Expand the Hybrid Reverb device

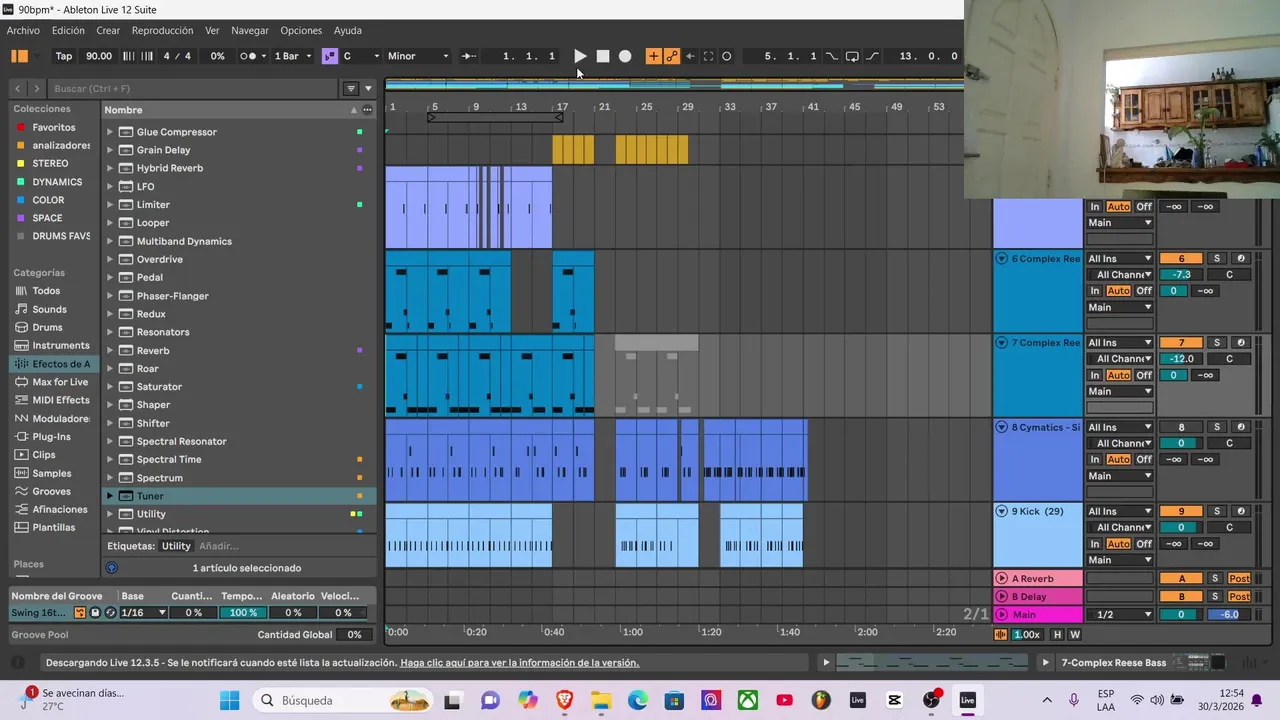point(110,168)
